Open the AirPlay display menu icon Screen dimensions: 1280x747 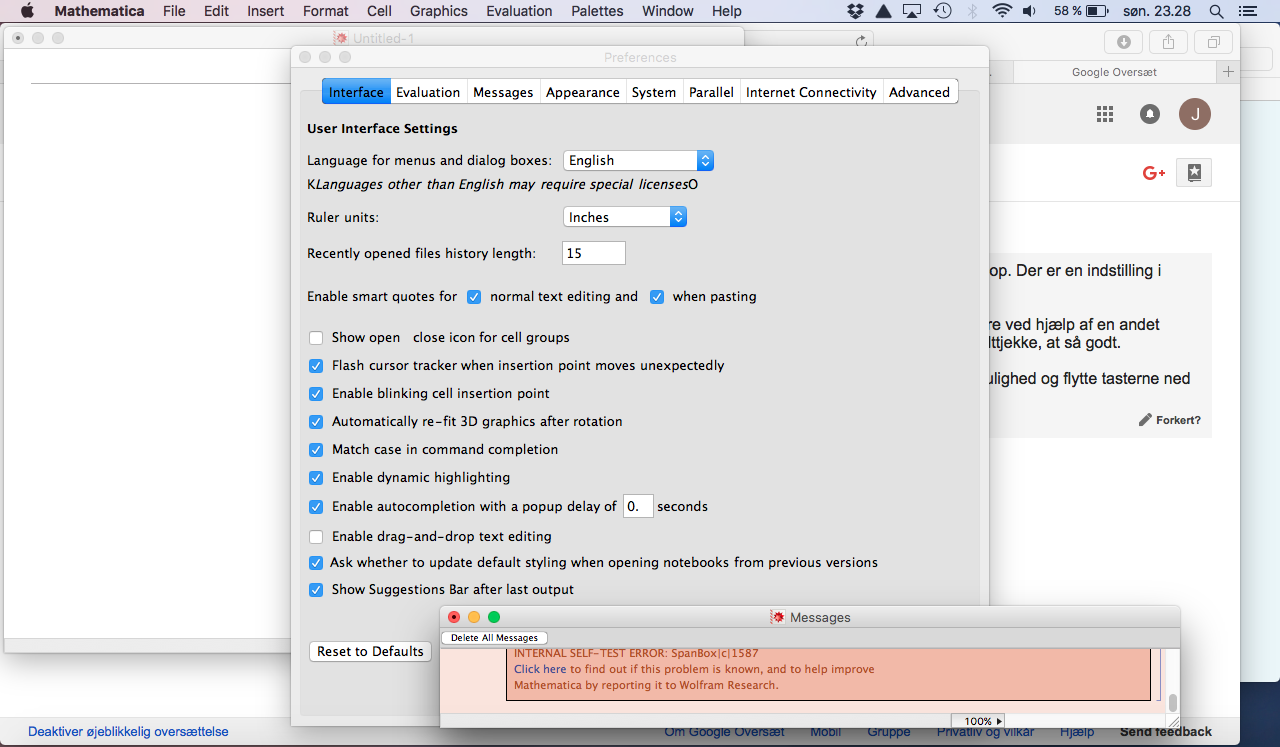[x=911, y=11]
